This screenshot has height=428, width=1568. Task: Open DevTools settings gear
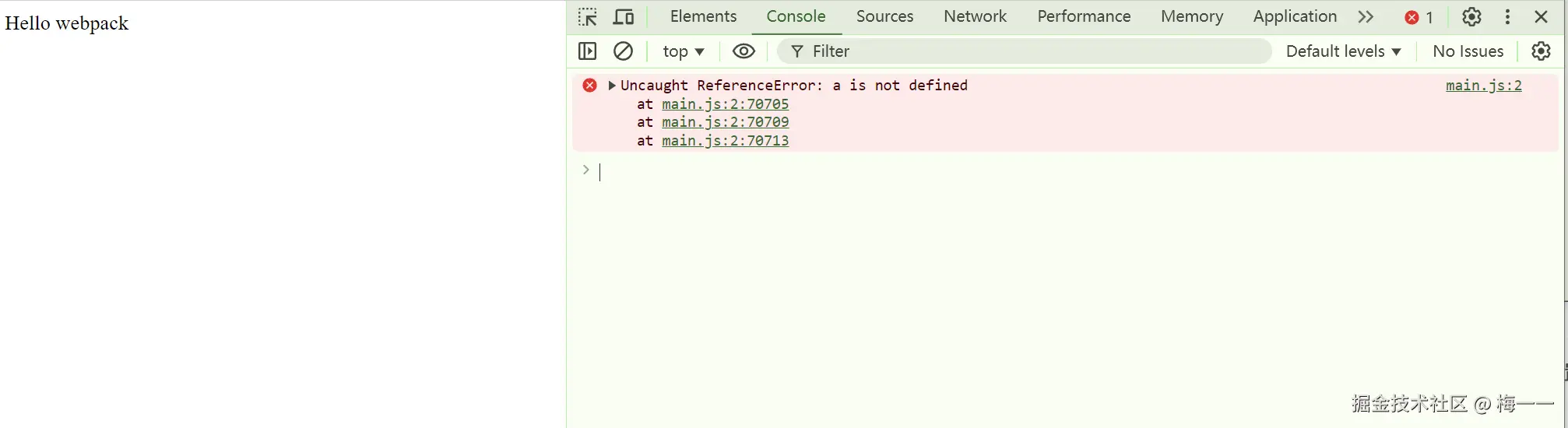(1471, 17)
